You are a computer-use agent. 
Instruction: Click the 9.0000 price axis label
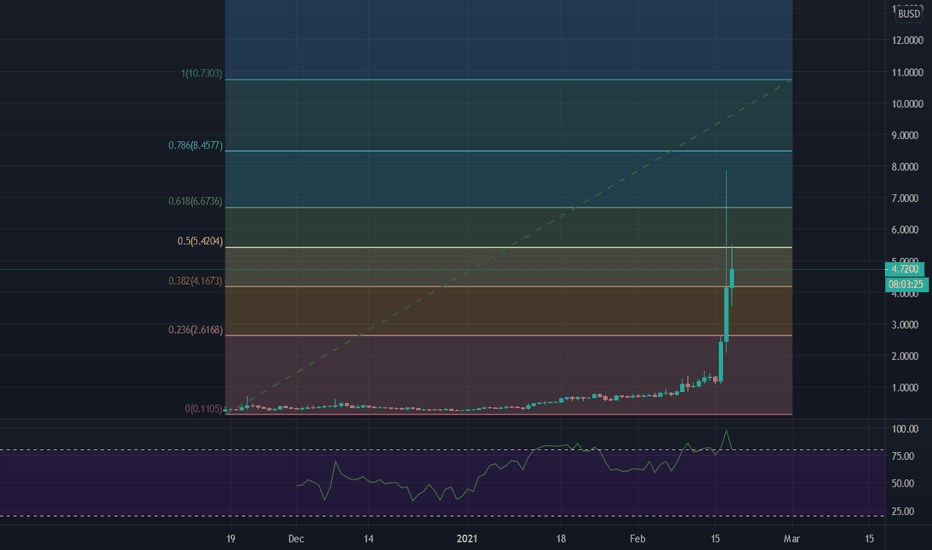(905, 136)
